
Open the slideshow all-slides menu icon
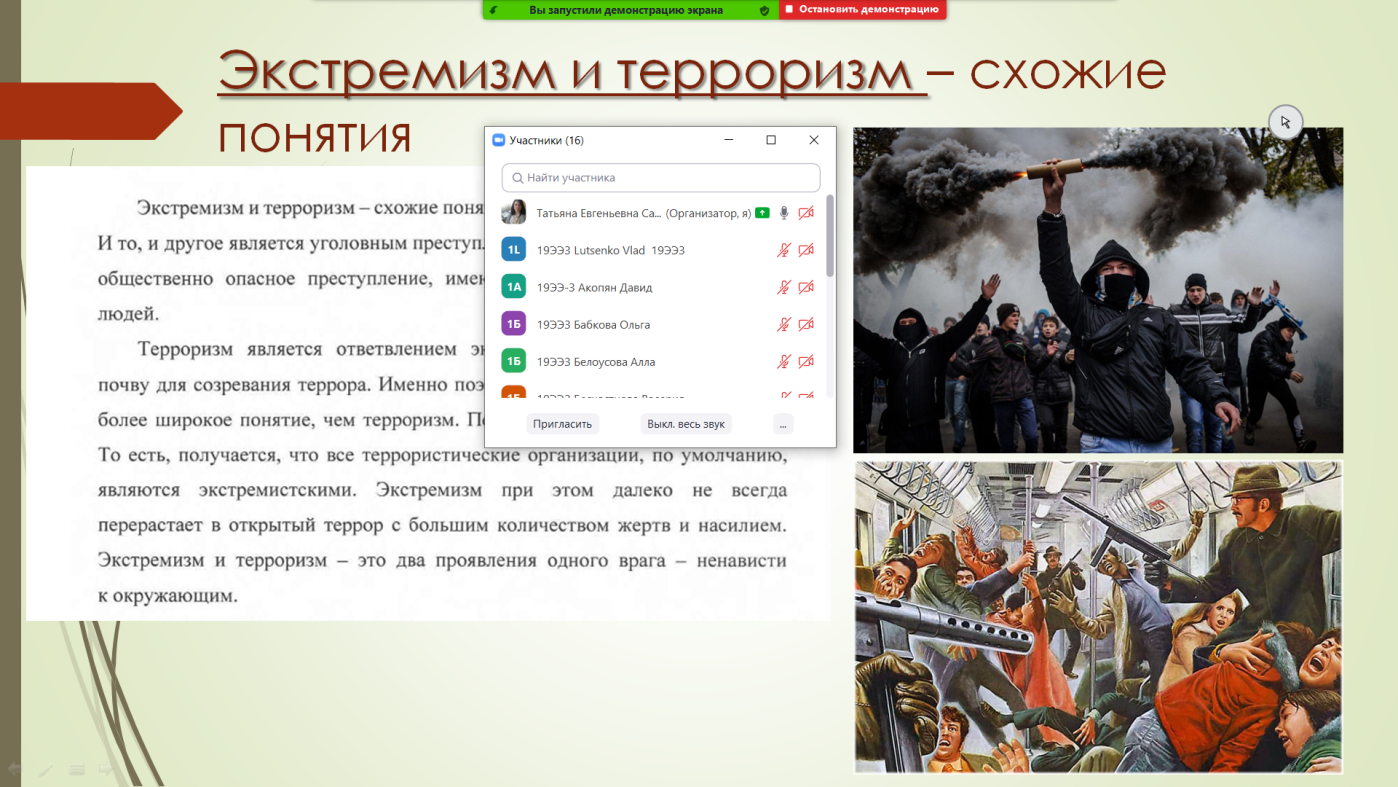(x=76, y=770)
